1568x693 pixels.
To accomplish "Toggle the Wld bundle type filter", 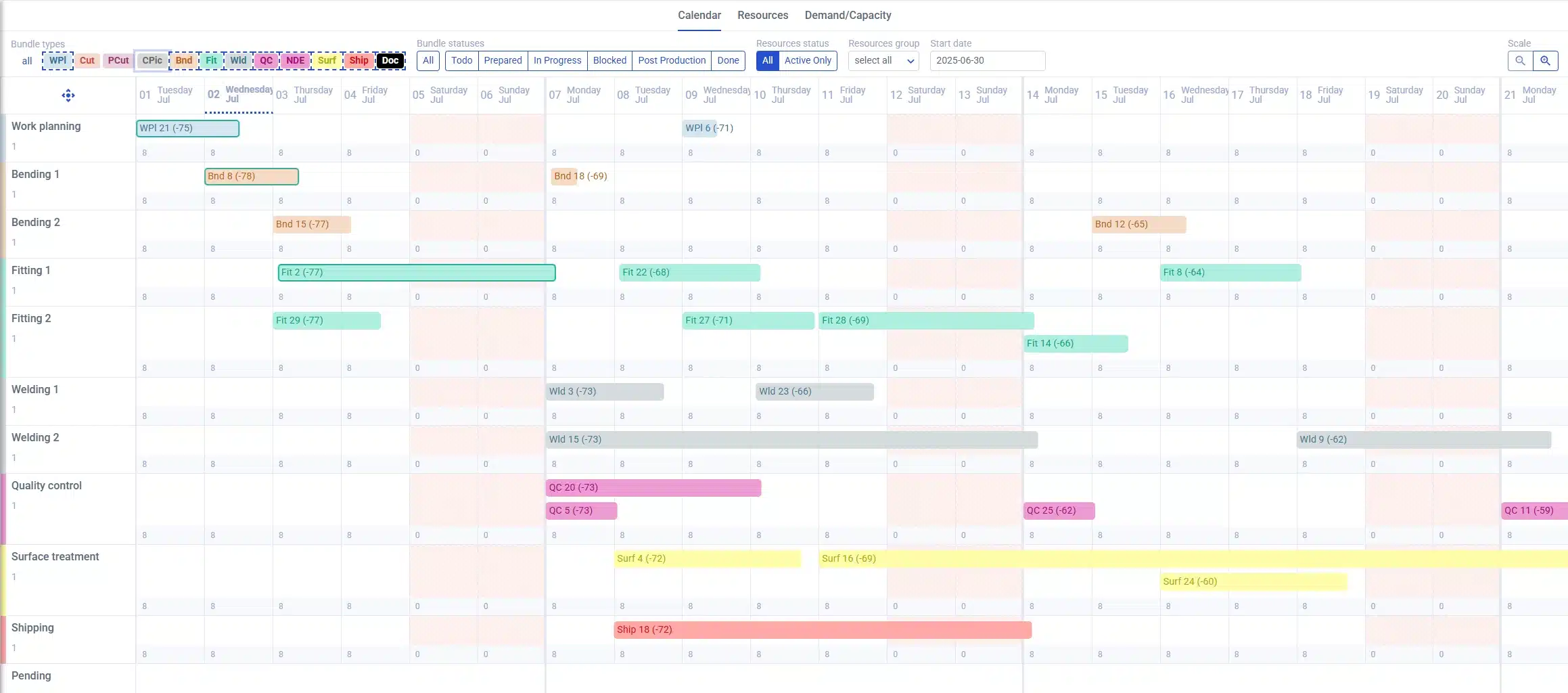I will [238, 60].
